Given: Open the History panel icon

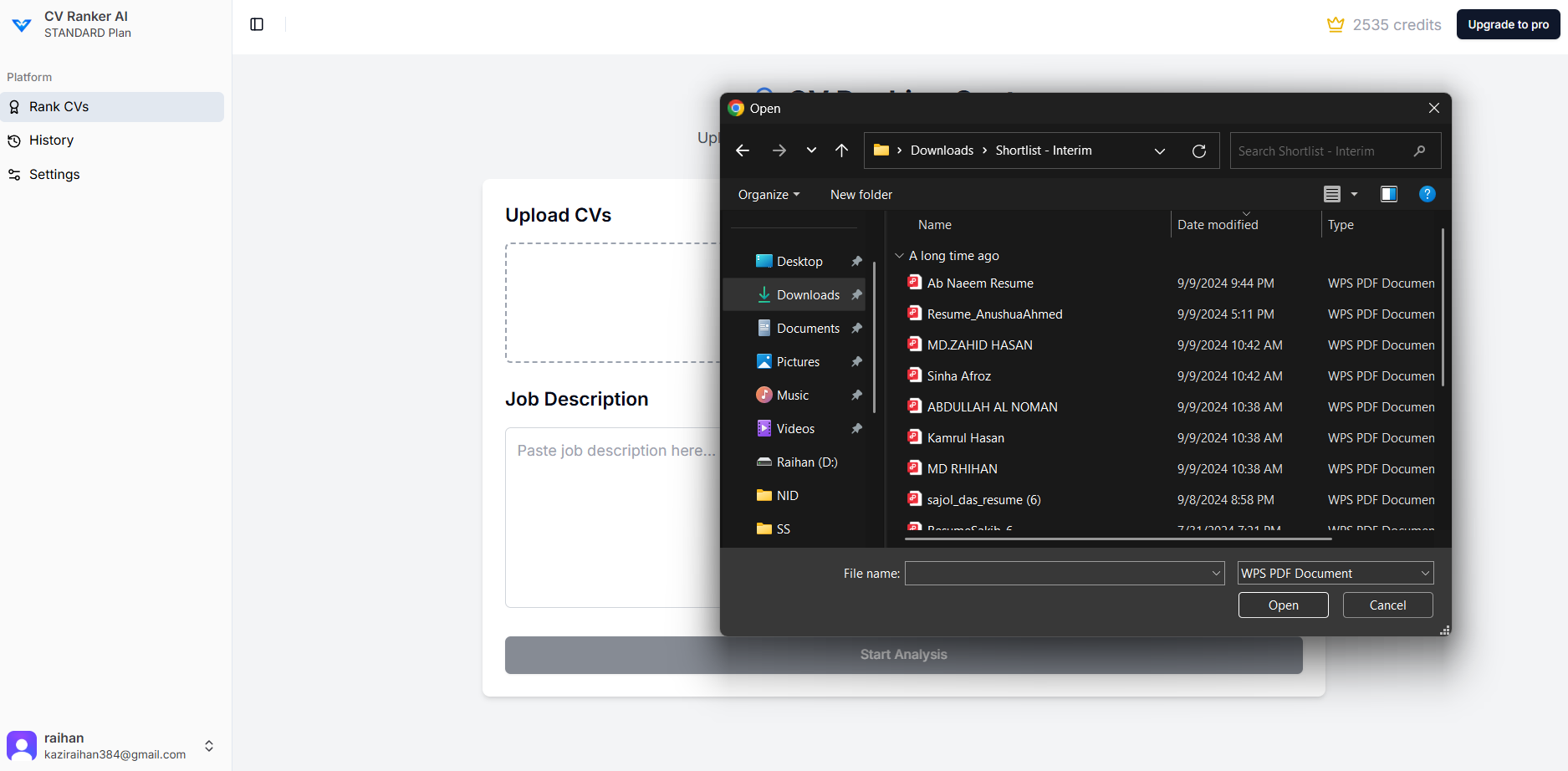Looking at the screenshot, I should tap(14, 140).
